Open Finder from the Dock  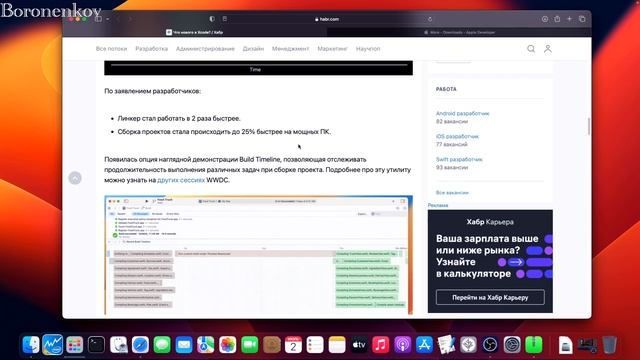31,345
